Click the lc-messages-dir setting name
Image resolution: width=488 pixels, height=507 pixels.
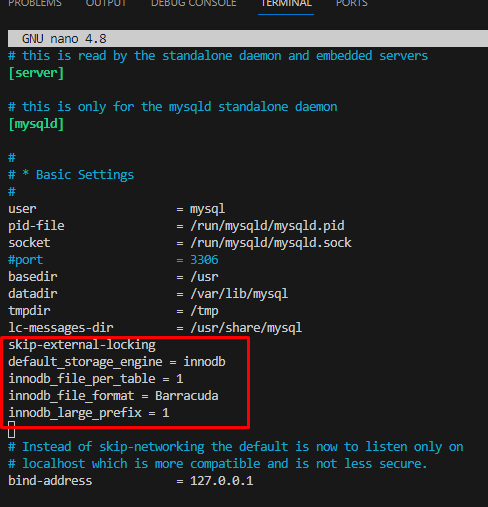click(61, 328)
